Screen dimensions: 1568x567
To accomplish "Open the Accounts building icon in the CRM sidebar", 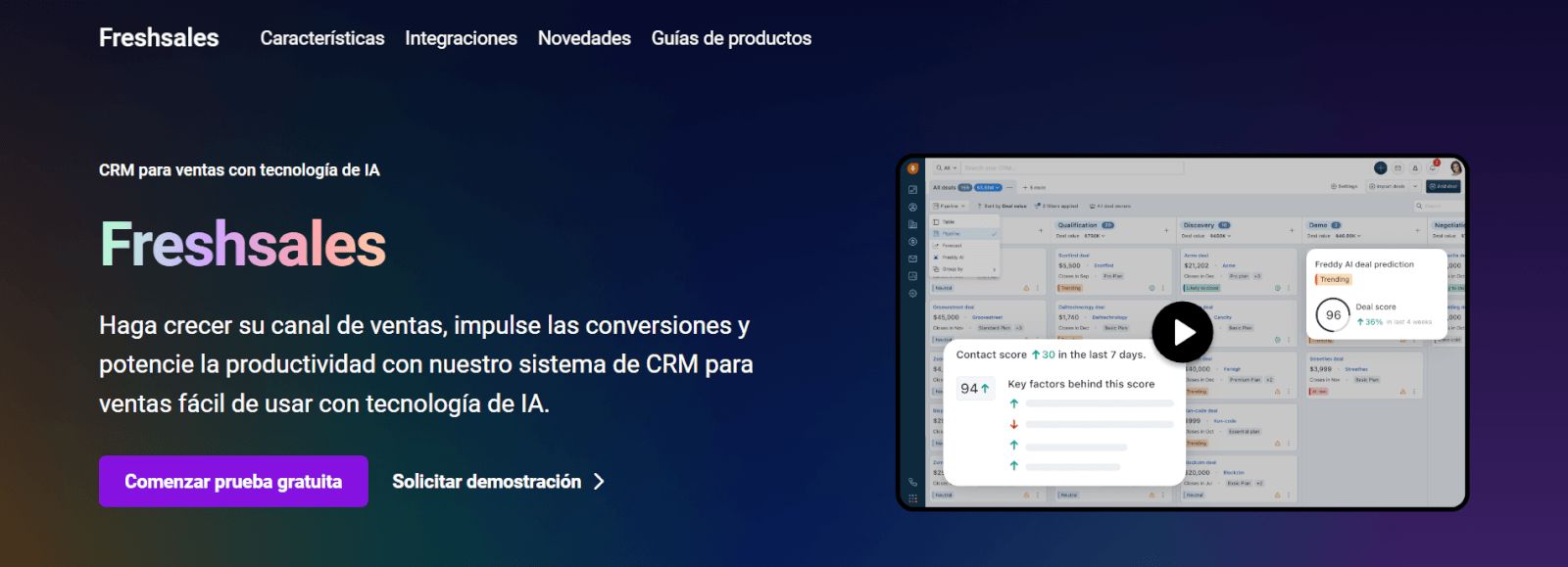I will tap(913, 224).
